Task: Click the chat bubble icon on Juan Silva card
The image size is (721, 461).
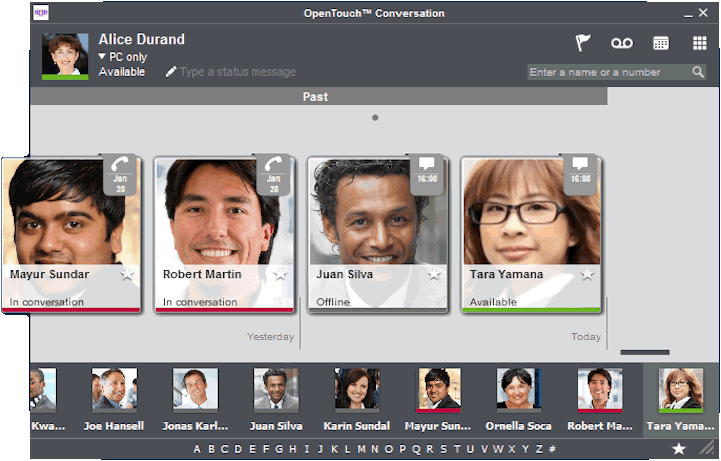Action: 426,164
